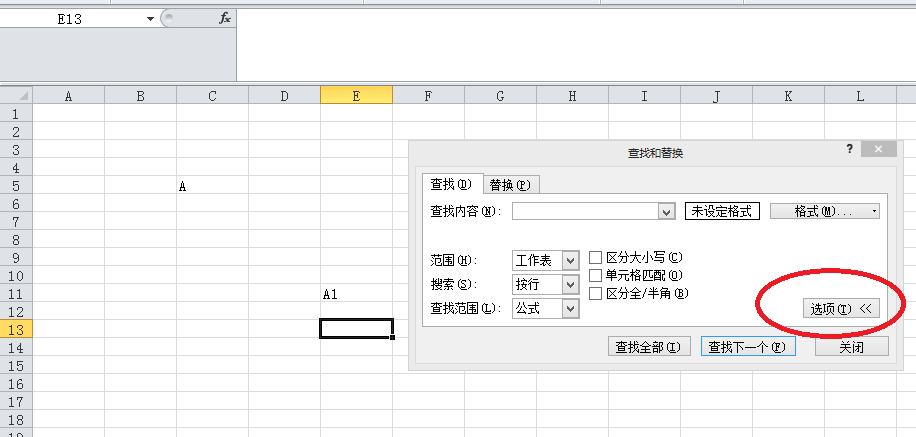
Task: Switch to the 替换(P) tab
Action: click(510, 185)
